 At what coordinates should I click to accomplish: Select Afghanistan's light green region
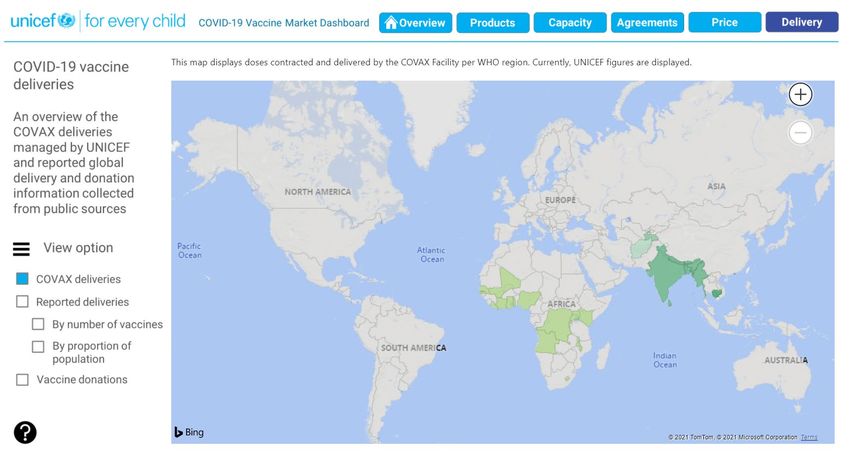click(641, 249)
